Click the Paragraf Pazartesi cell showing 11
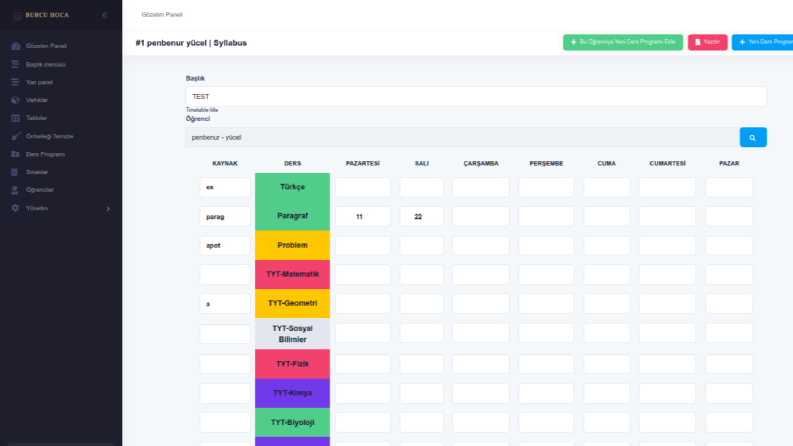 coord(363,216)
